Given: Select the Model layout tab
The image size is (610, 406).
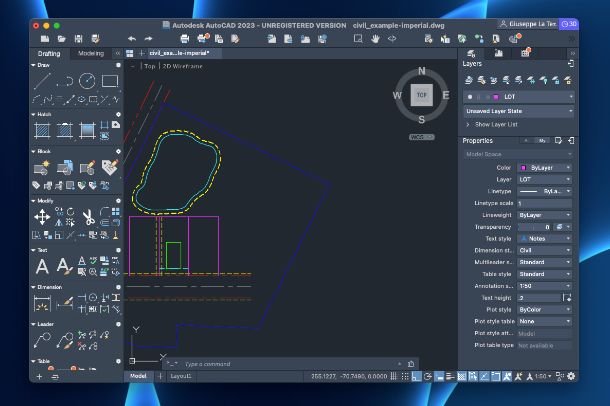Looking at the screenshot, I should click(138, 376).
